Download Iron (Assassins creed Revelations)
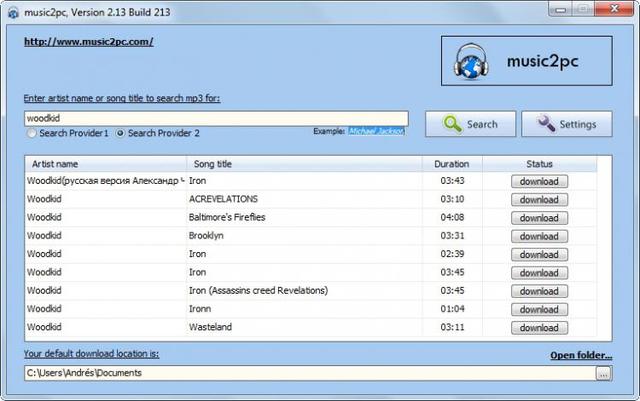 [539, 291]
